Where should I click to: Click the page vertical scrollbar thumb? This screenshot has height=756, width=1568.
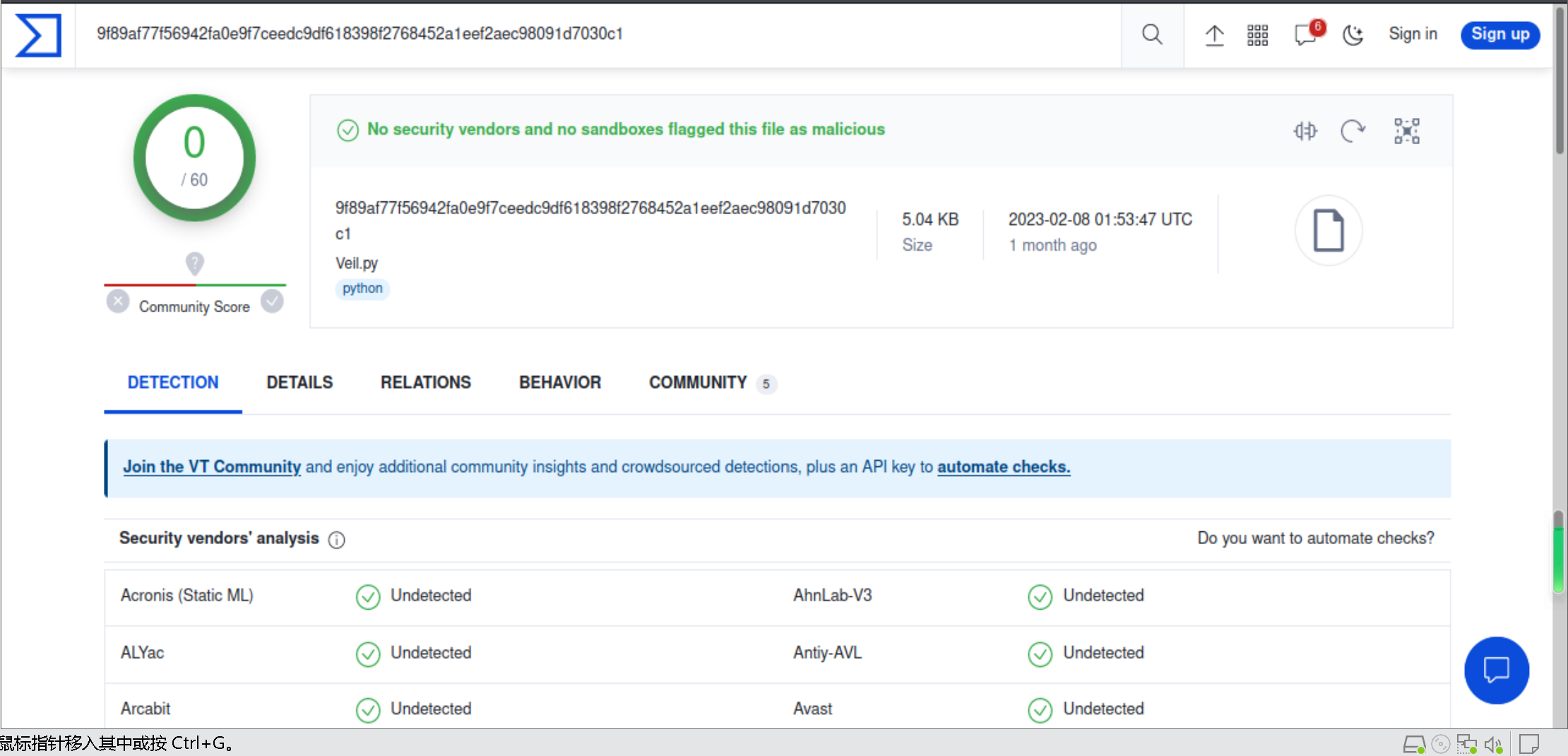click(1559, 78)
